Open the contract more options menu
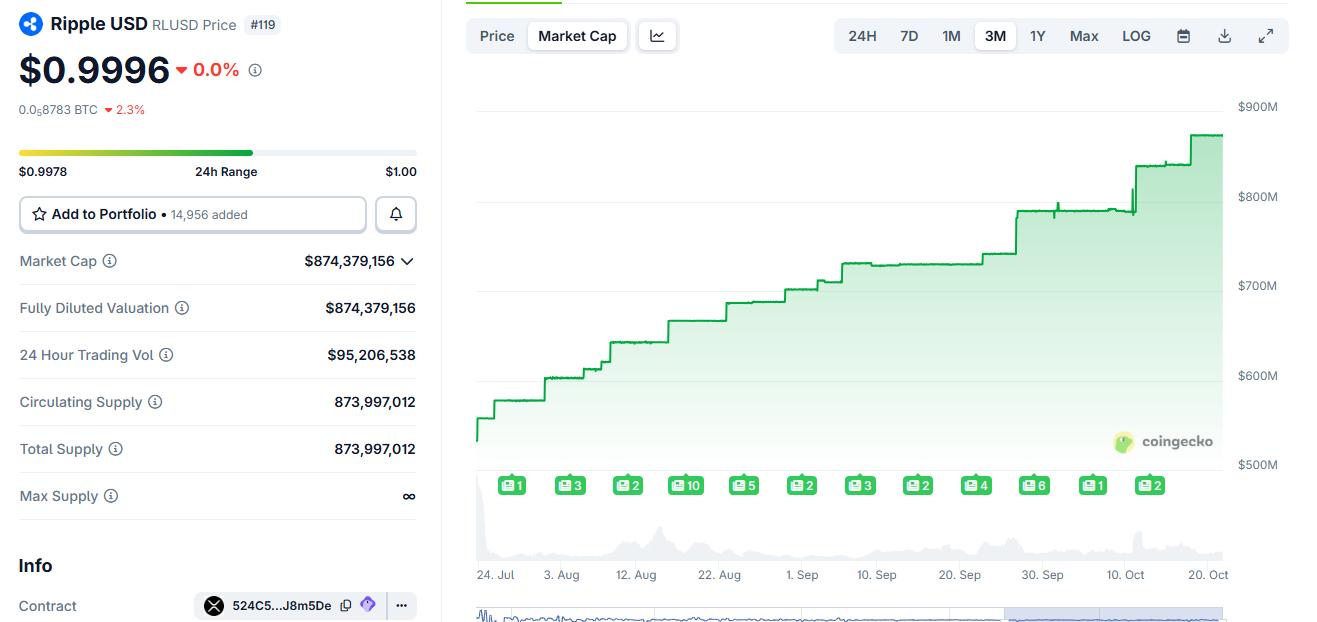The image size is (1317, 622). [x=401, y=605]
